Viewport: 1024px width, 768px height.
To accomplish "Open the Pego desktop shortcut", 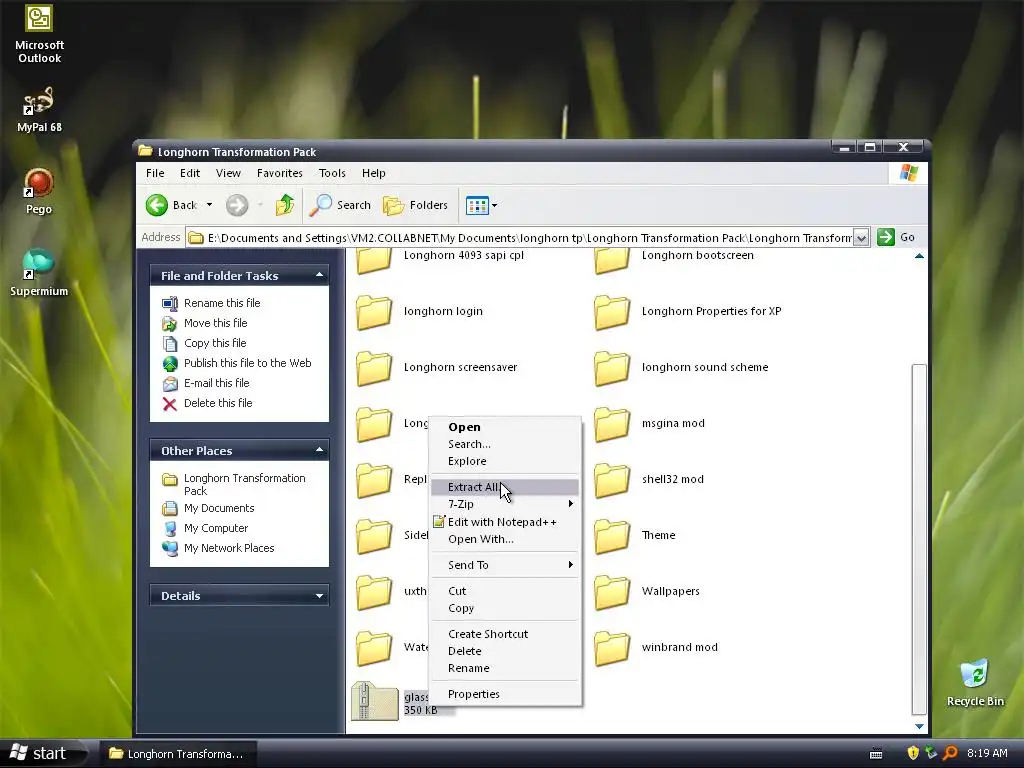I will pyautogui.click(x=39, y=191).
